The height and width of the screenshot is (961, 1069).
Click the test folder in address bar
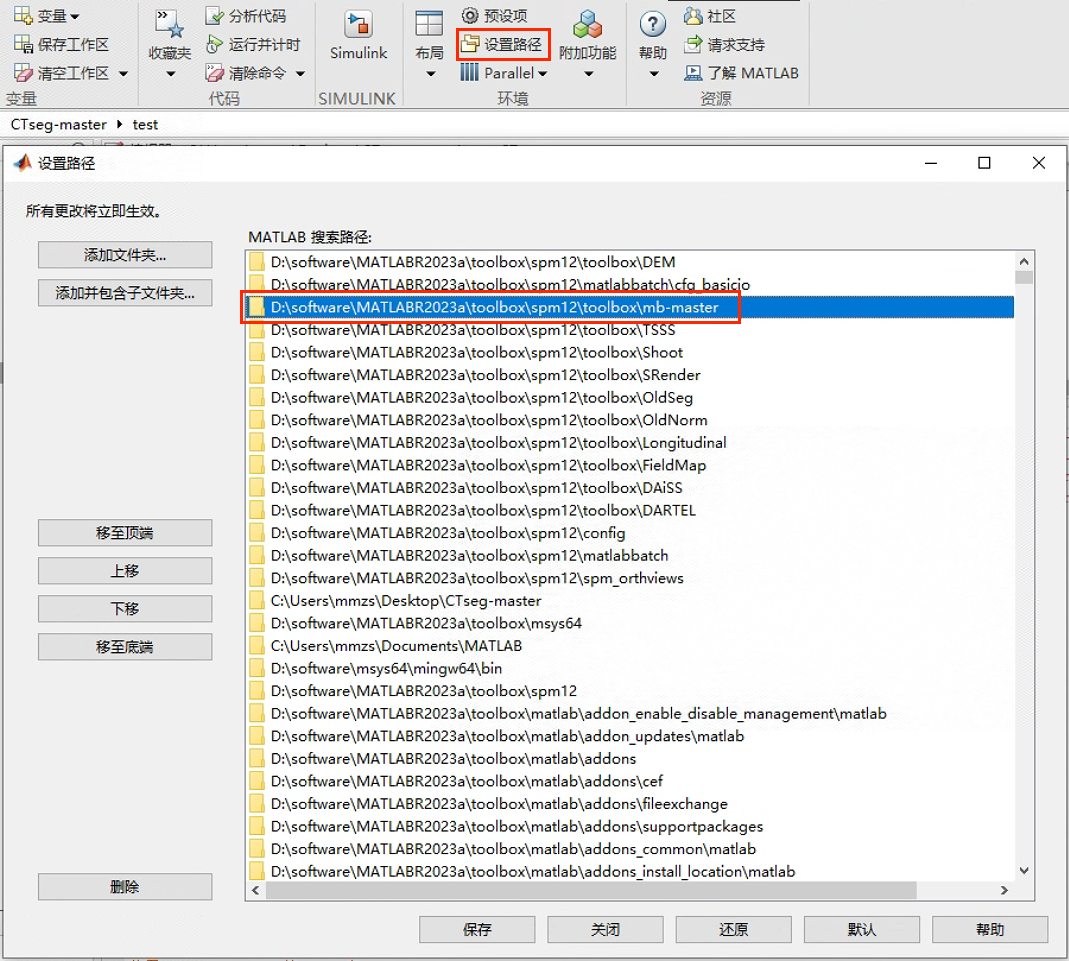point(145,125)
